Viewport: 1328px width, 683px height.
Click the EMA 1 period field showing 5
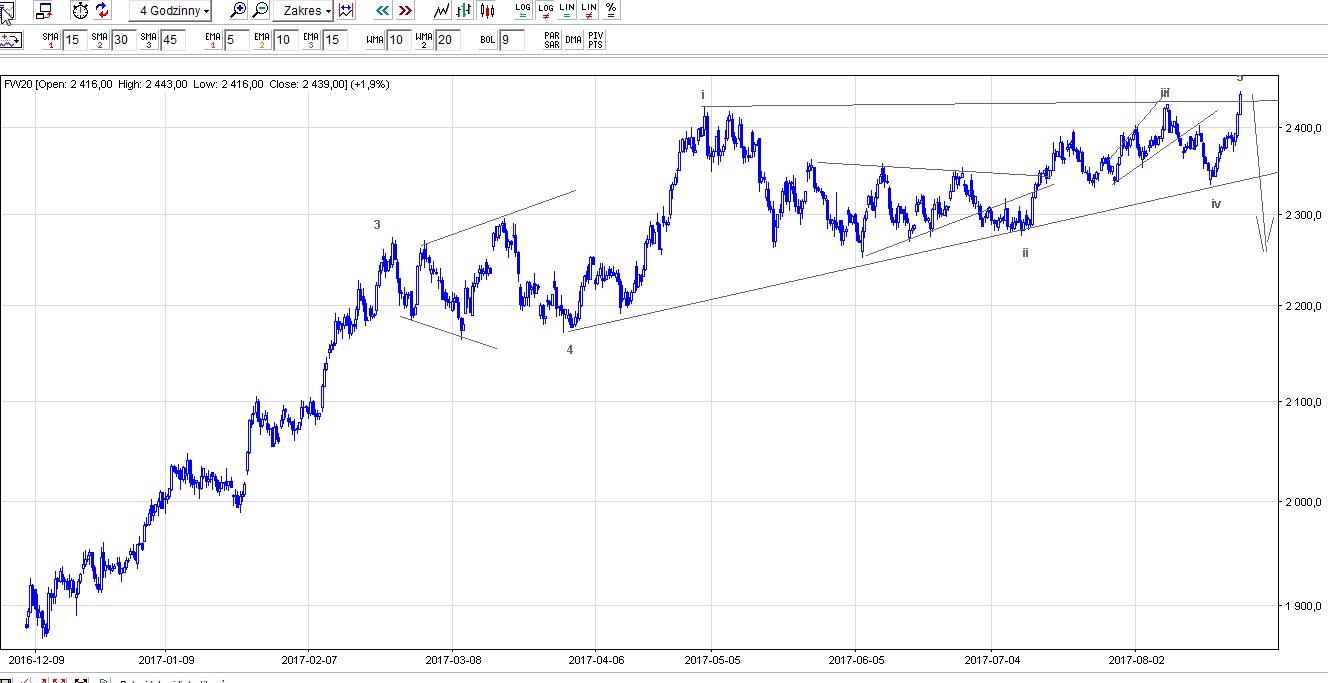(235, 40)
